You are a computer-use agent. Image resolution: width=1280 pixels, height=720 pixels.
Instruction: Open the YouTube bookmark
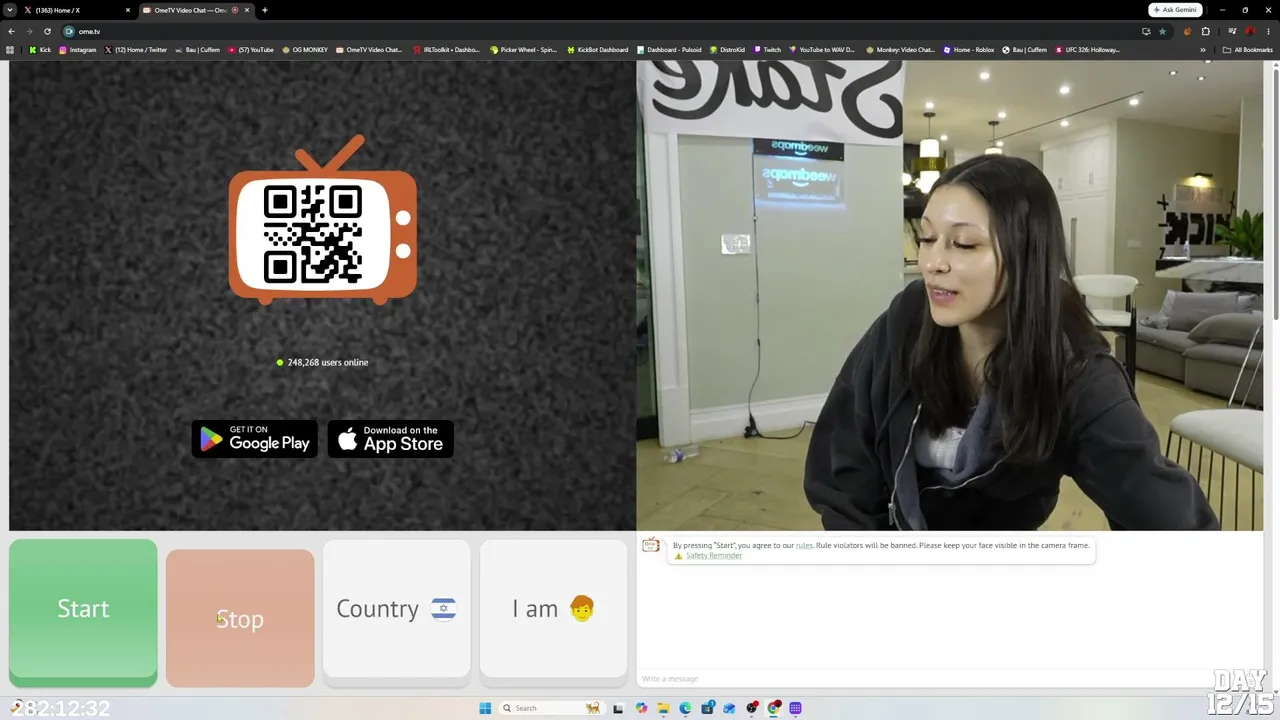(251, 50)
